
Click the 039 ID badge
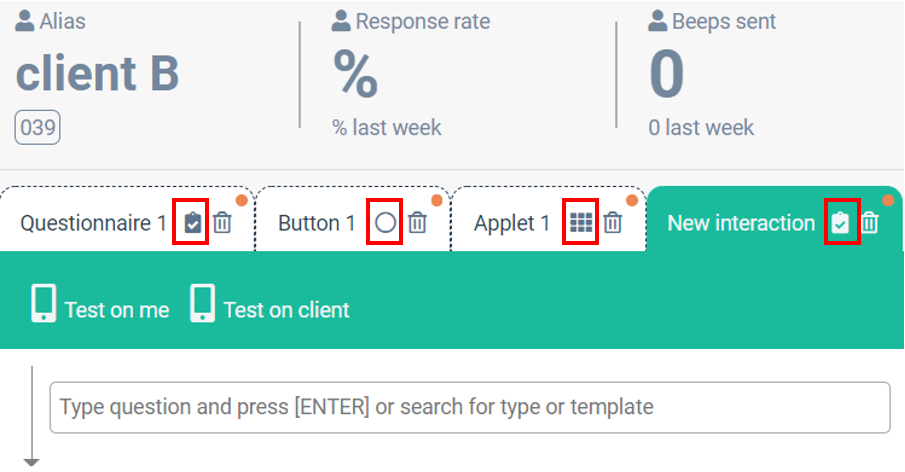click(37, 128)
